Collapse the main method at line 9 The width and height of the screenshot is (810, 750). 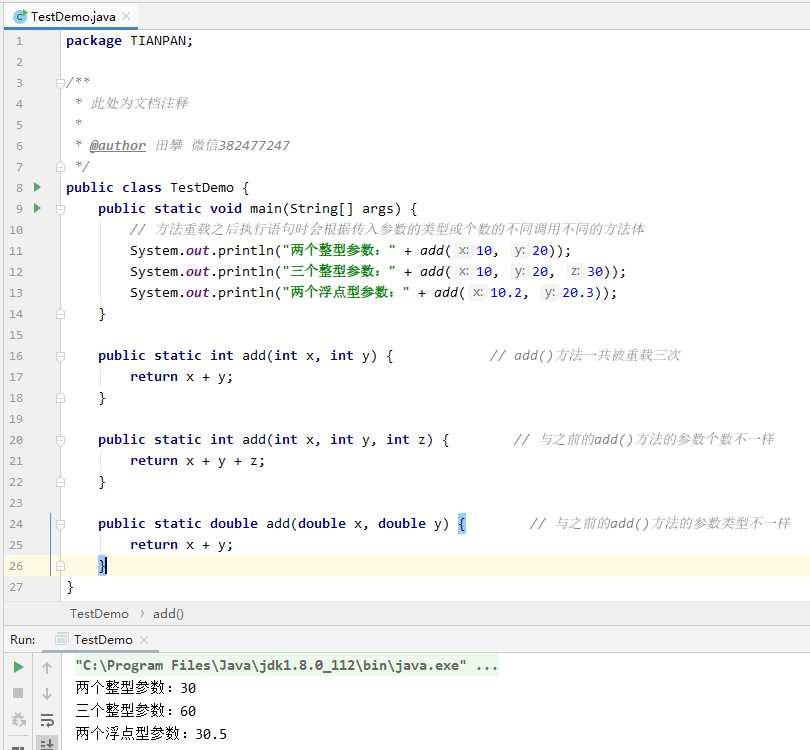pos(60,209)
